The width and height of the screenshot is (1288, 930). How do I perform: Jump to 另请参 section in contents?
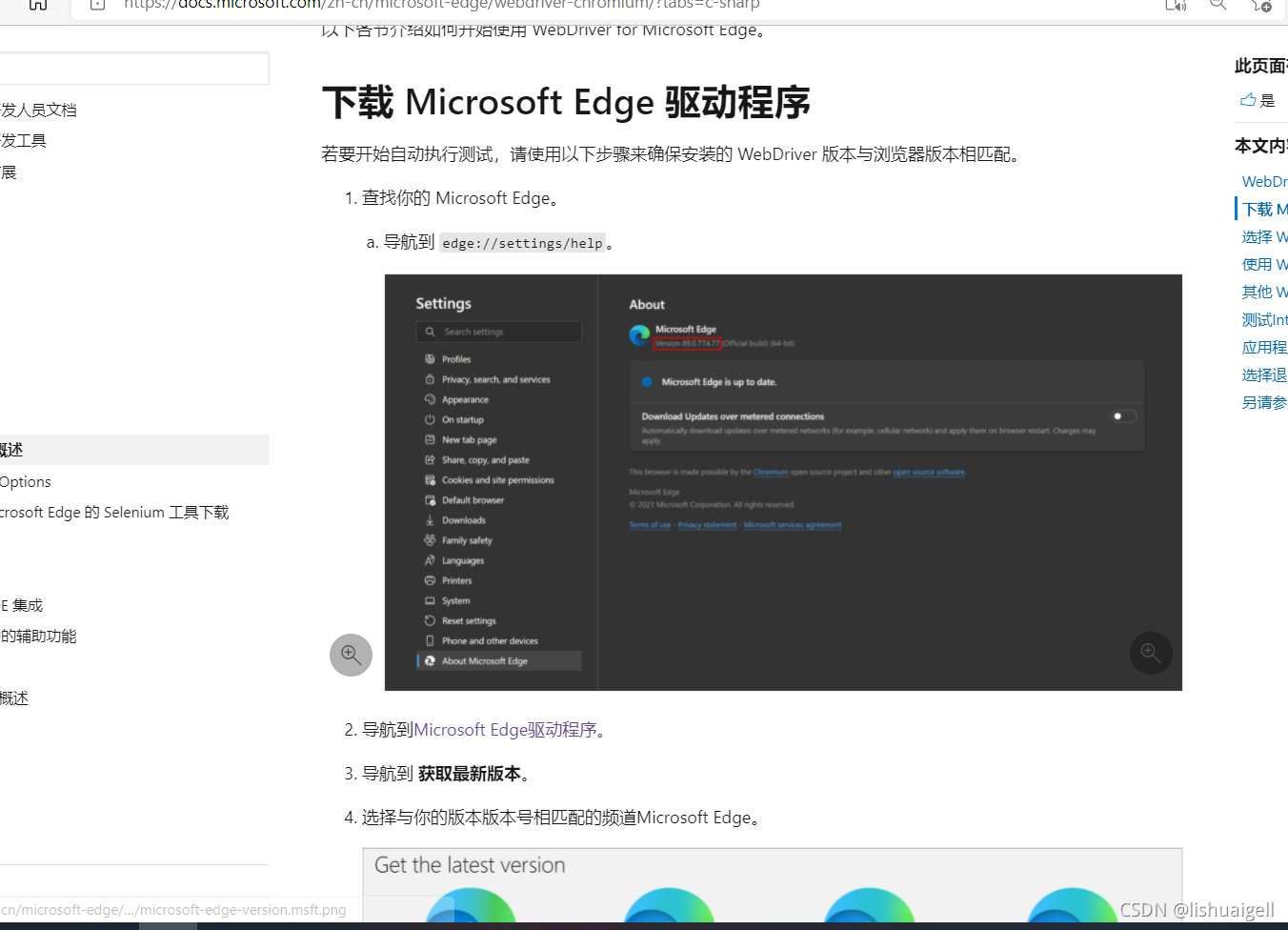point(1264,402)
